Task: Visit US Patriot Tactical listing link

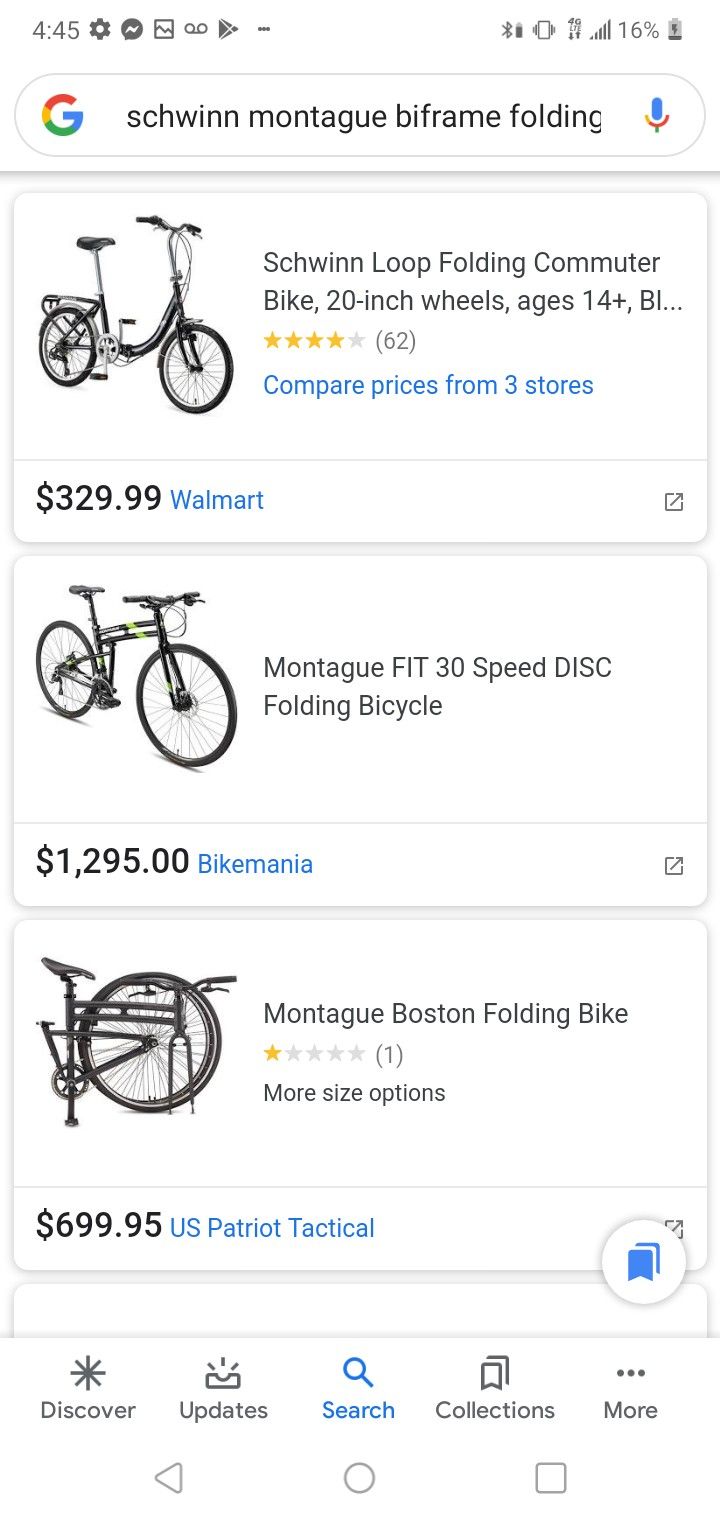Action: (x=272, y=1227)
